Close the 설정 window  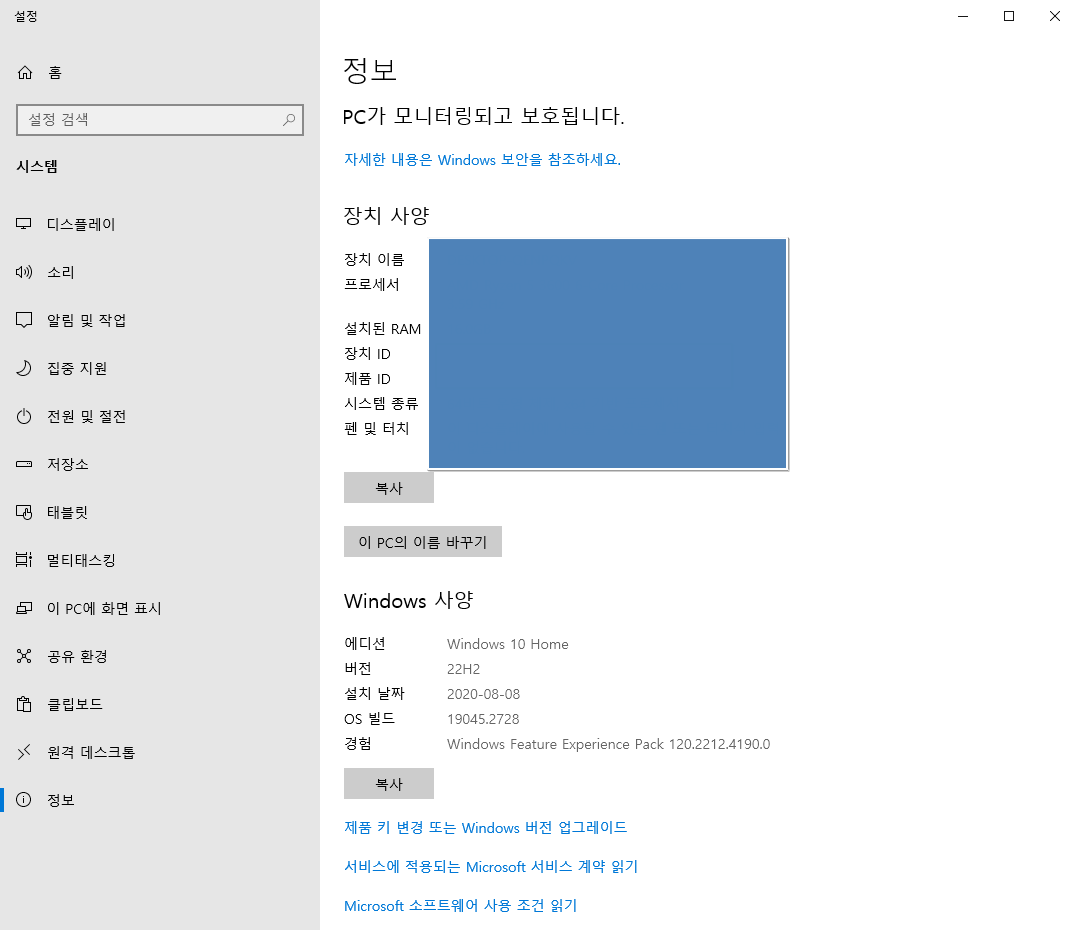coord(1055,16)
